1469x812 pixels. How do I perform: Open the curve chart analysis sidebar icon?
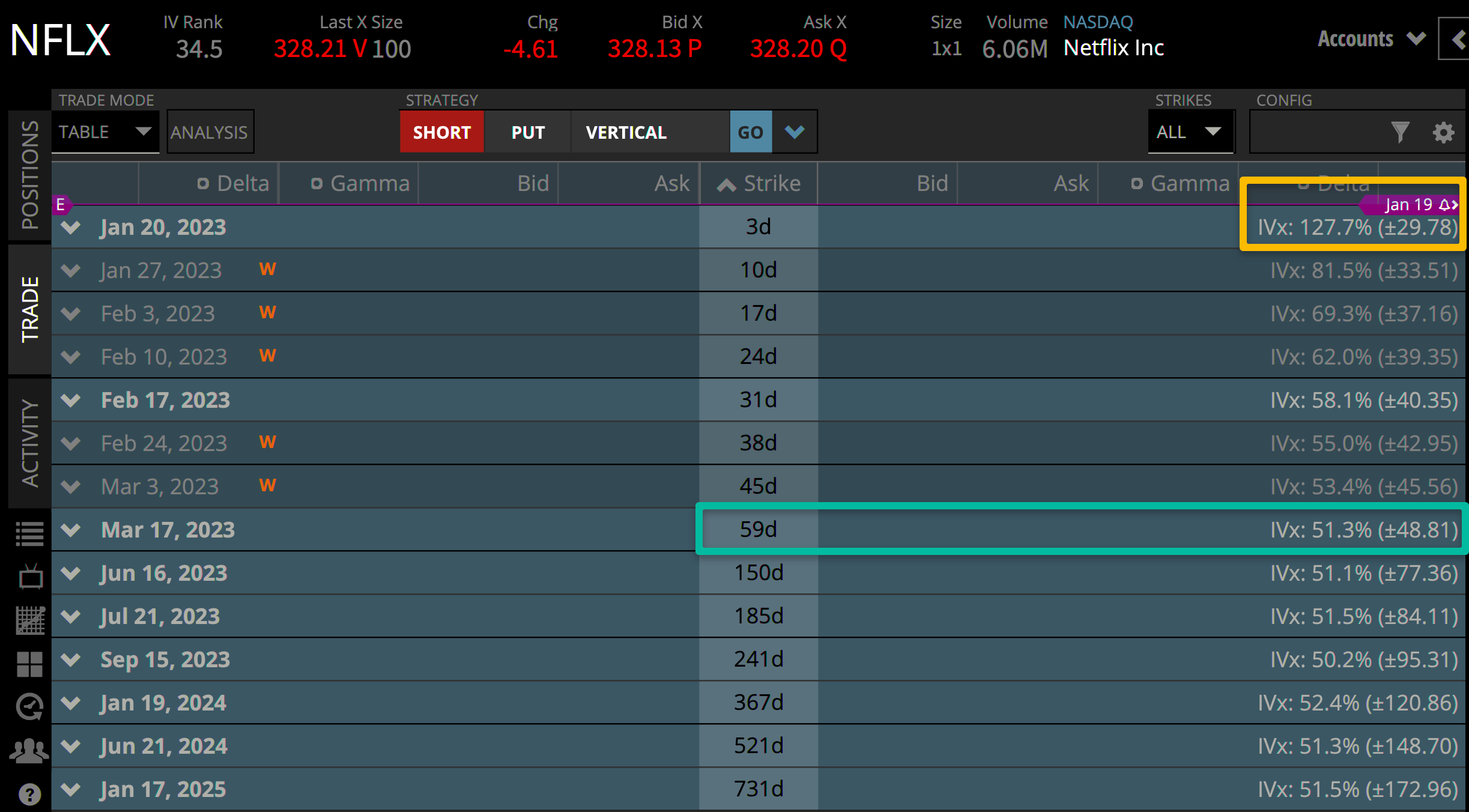(29, 620)
